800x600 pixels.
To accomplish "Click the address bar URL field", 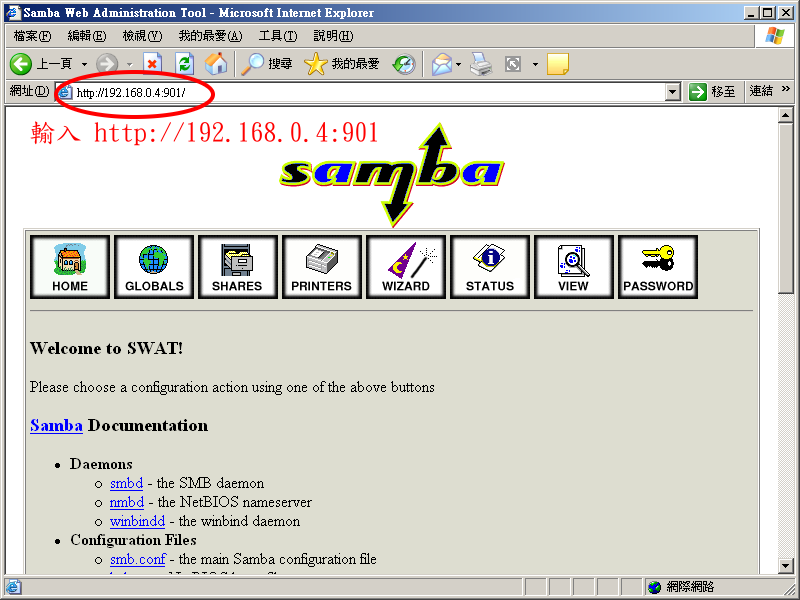I will (x=360, y=92).
